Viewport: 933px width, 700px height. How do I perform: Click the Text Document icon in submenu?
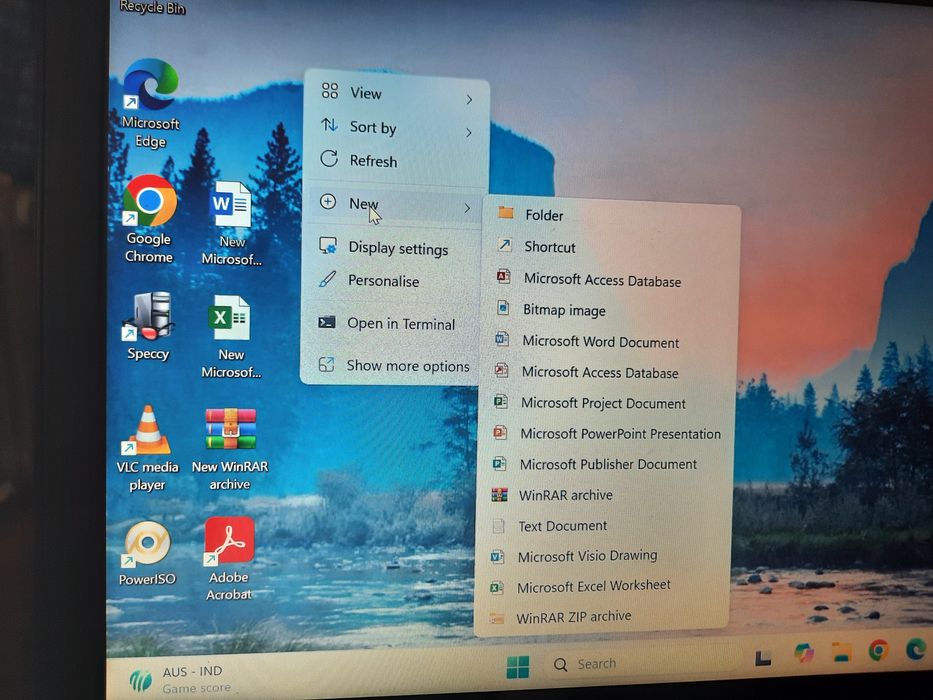(x=498, y=526)
